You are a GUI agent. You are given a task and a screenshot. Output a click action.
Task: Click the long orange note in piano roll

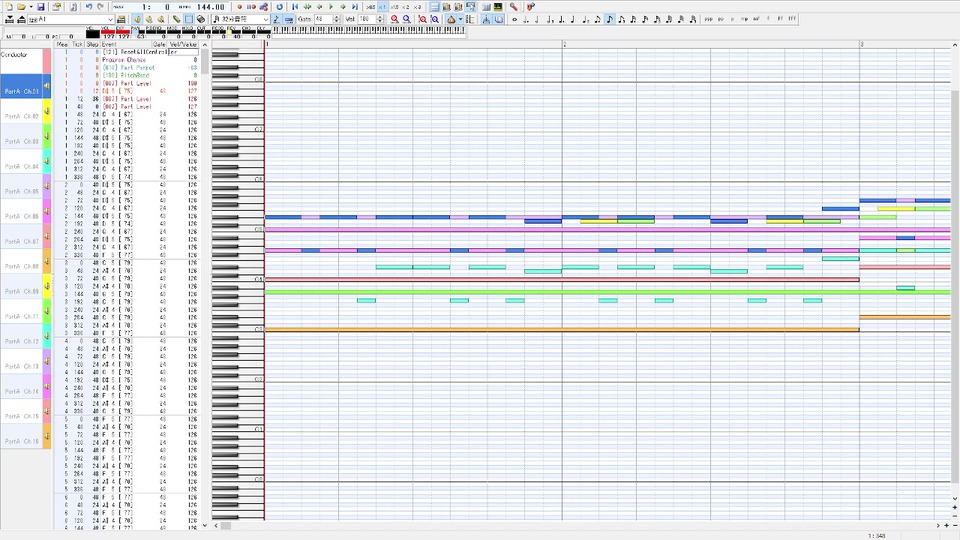[561, 329]
